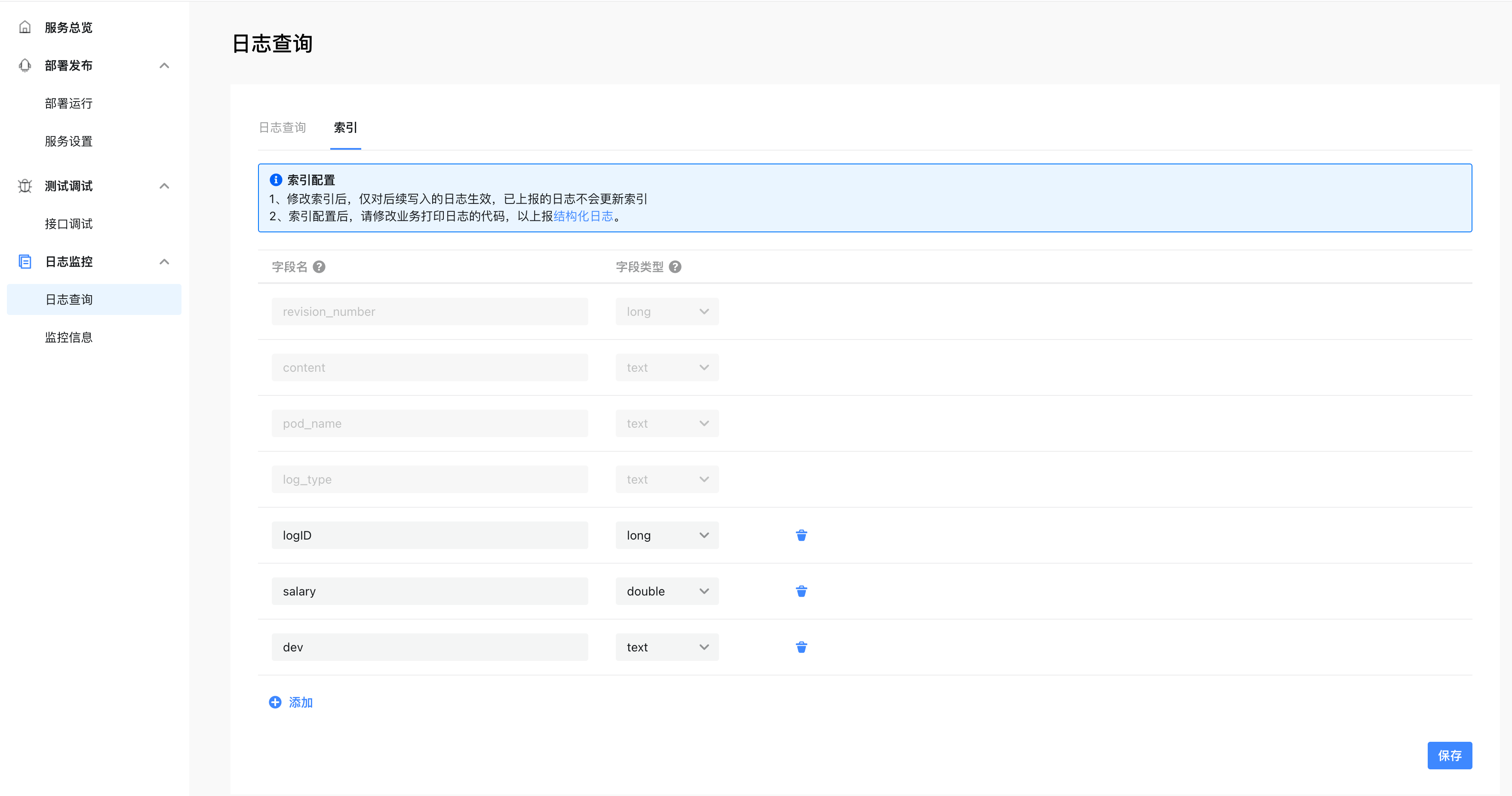Click the help icon next to 字段类型
This screenshot has width=1512, height=796.
click(x=675, y=267)
